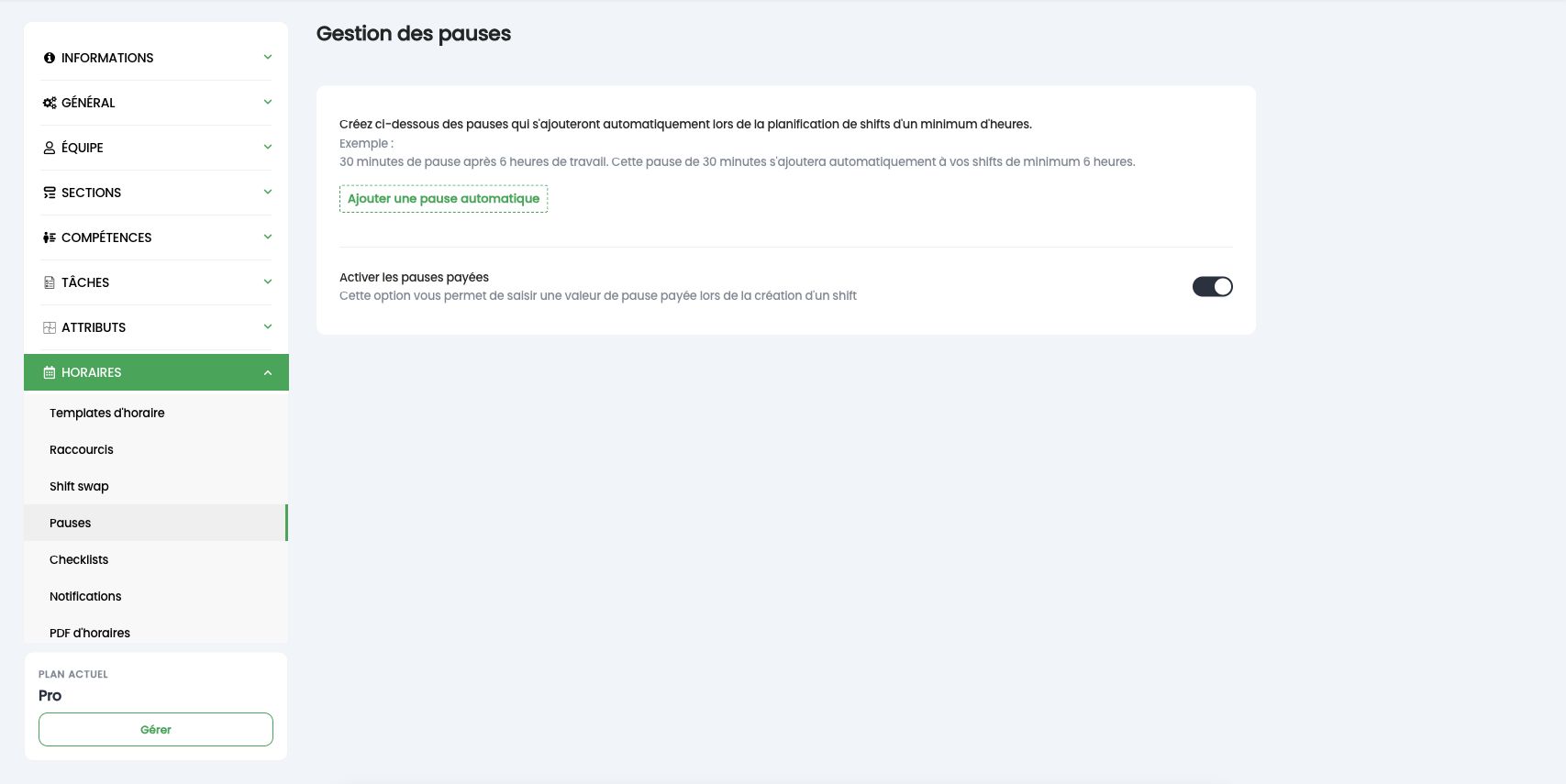The width and height of the screenshot is (1566, 784).
Task: Click the sections icon beside SECTIONS
Action: pos(50,193)
